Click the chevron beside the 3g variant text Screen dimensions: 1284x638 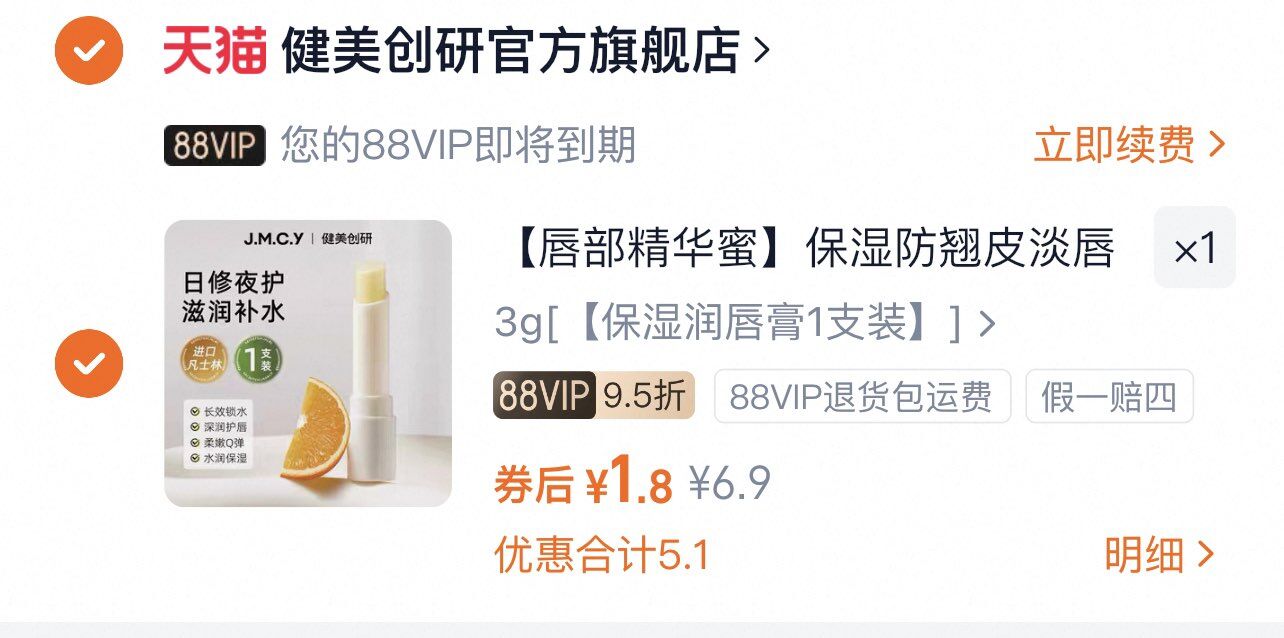click(x=987, y=324)
